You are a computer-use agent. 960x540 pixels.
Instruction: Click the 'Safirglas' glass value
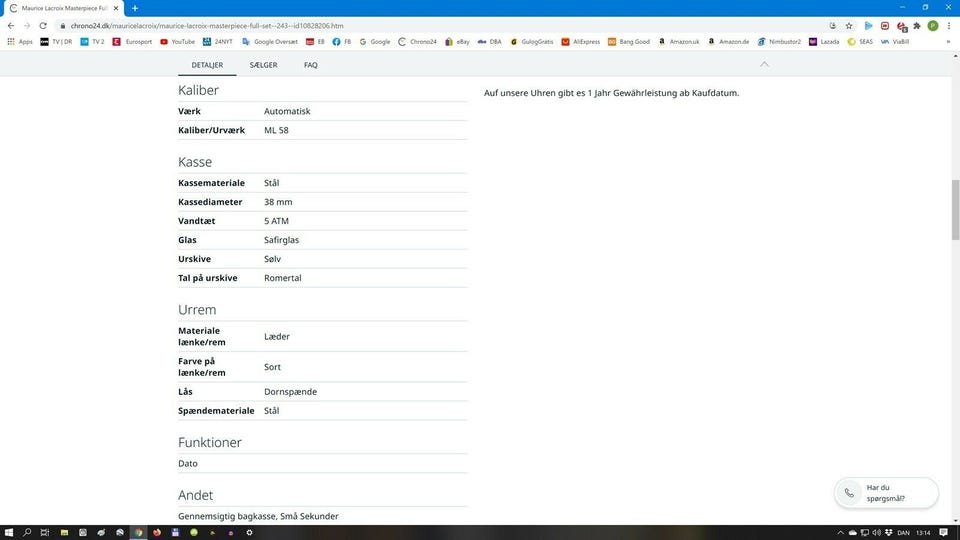(282, 240)
